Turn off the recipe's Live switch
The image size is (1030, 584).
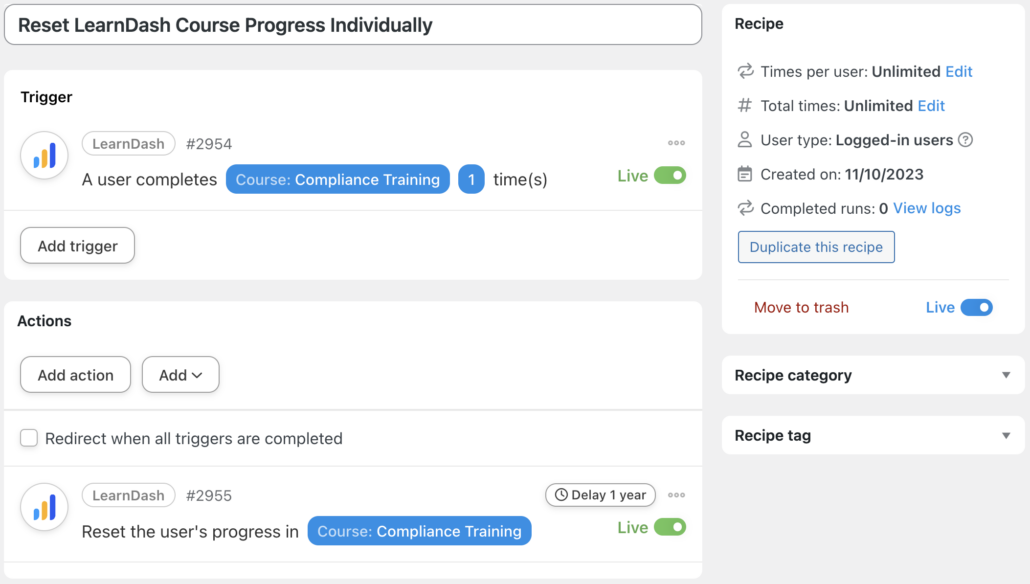click(979, 307)
